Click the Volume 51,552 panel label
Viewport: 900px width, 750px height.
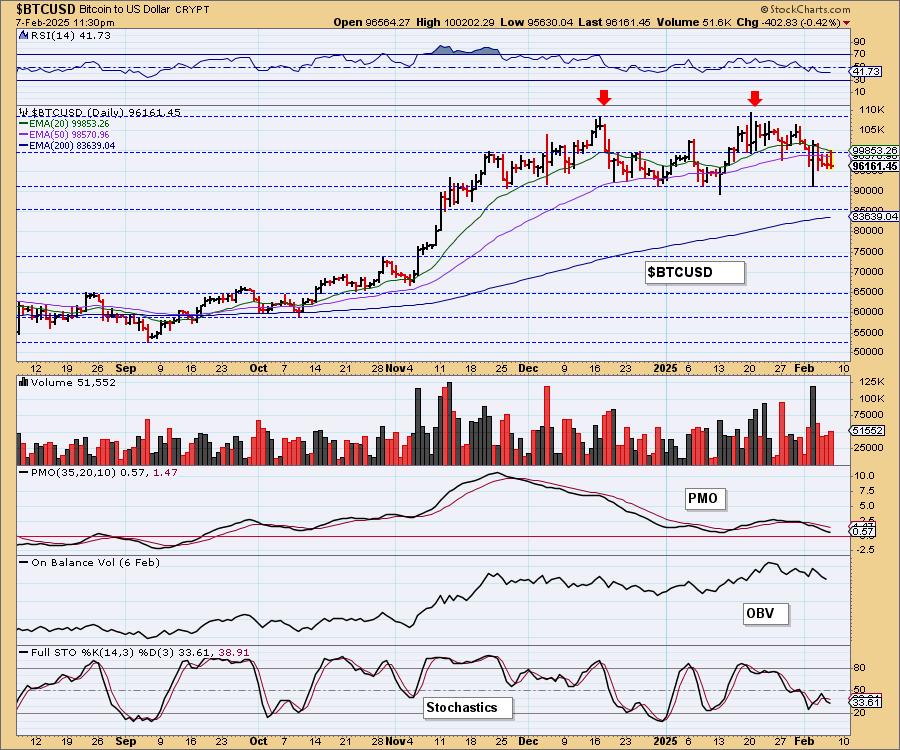pyautogui.click(x=73, y=382)
